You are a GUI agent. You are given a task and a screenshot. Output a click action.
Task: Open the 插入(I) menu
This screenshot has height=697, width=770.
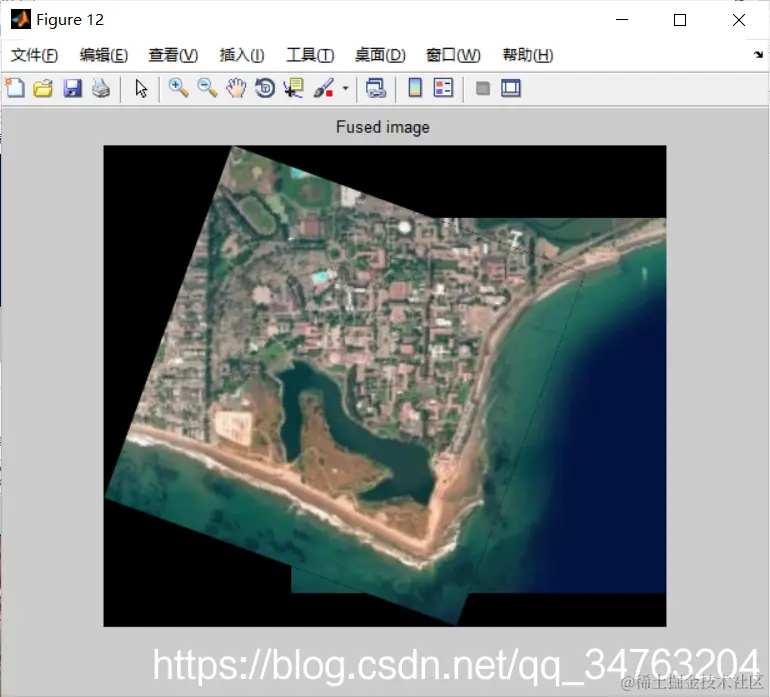pos(242,55)
